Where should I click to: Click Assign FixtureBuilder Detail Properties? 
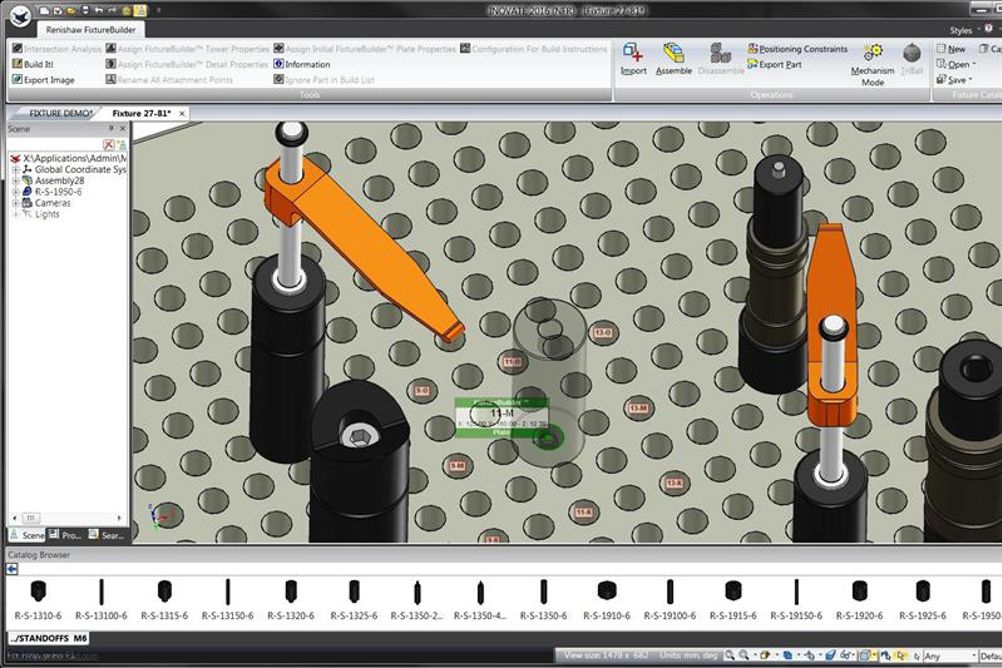(x=187, y=64)
